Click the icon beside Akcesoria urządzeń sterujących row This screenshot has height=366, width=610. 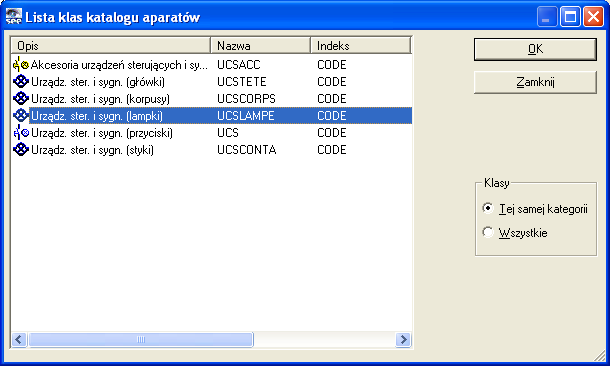coord(21,65)
